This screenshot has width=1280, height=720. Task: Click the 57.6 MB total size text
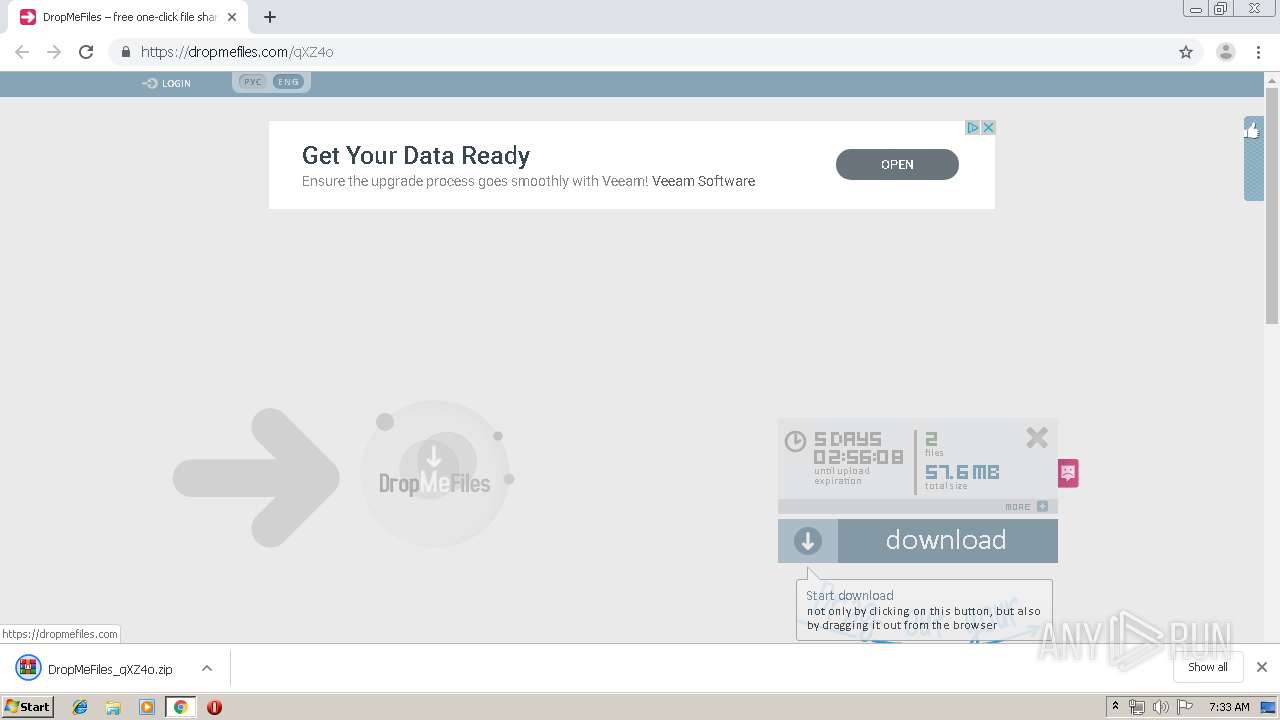(962, 472)
